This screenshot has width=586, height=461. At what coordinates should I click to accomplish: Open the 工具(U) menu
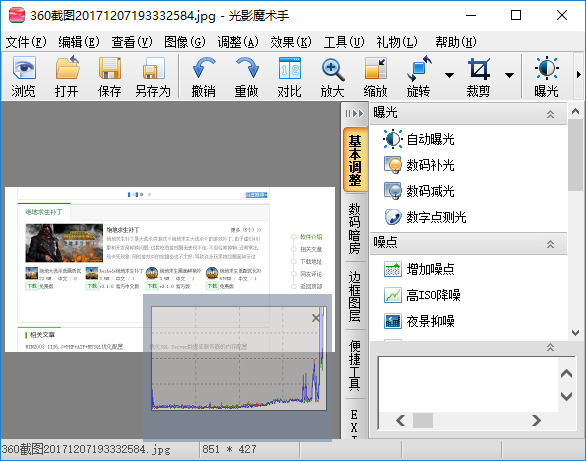(344, 42)
